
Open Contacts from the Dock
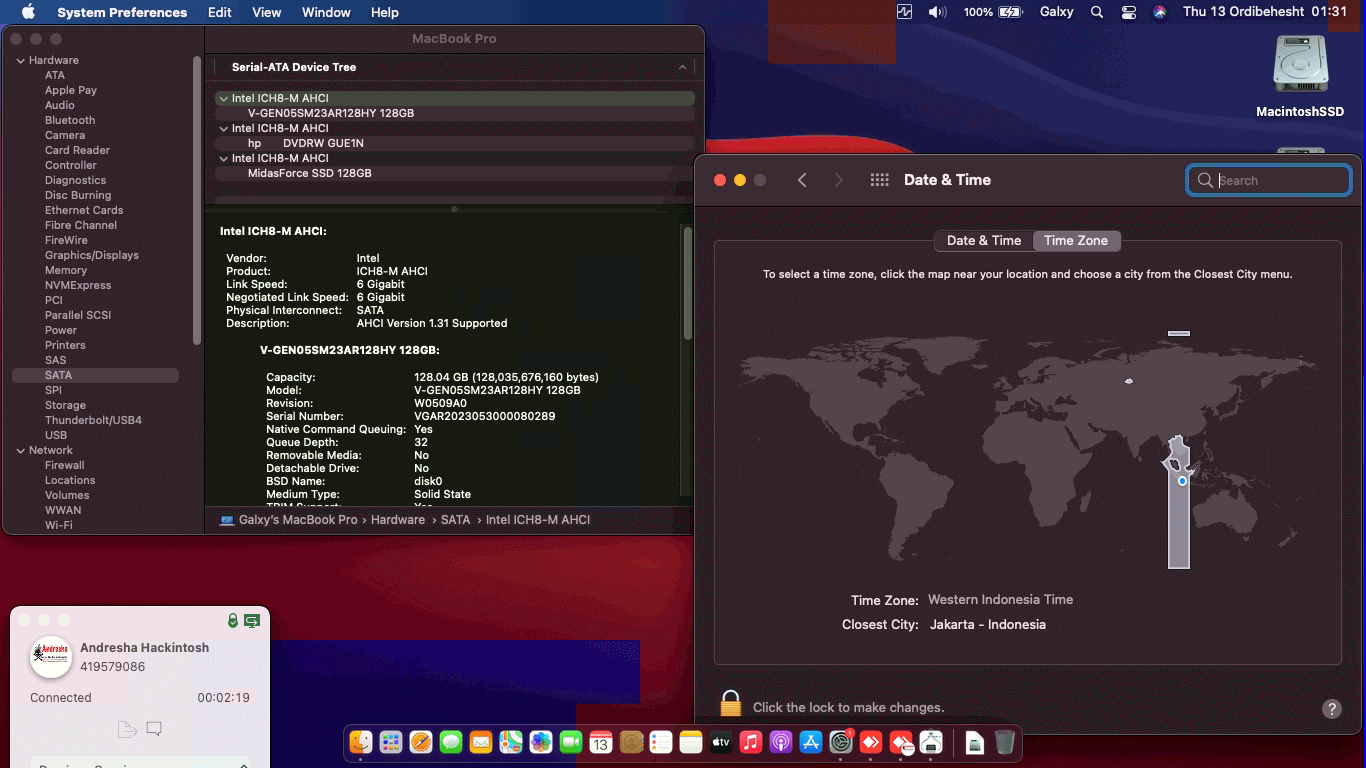631,742
